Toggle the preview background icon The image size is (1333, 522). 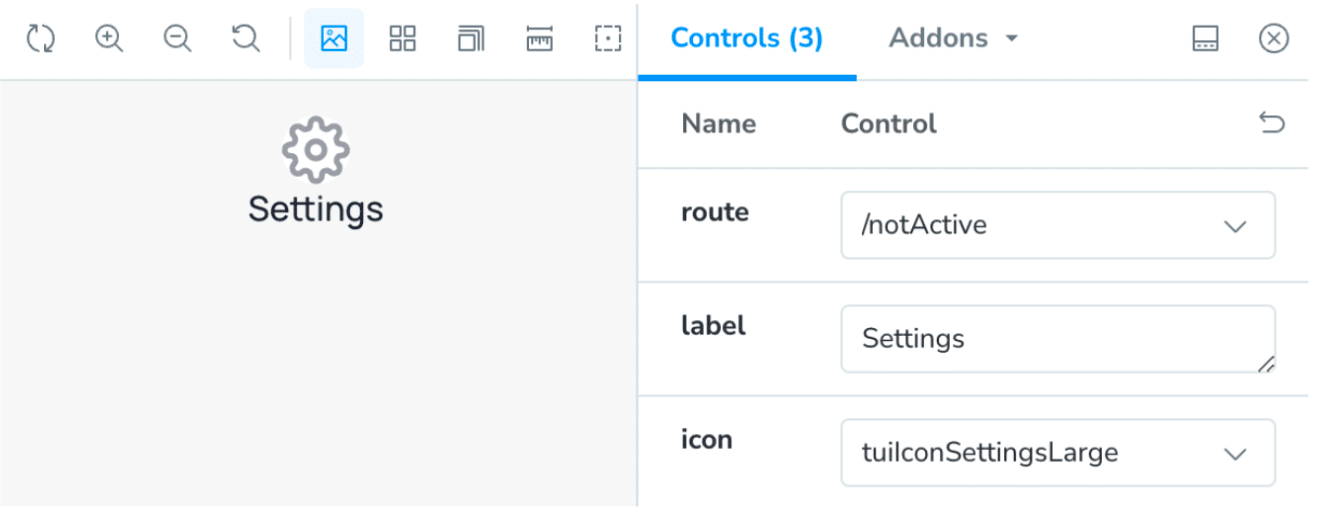click(333, 39)
